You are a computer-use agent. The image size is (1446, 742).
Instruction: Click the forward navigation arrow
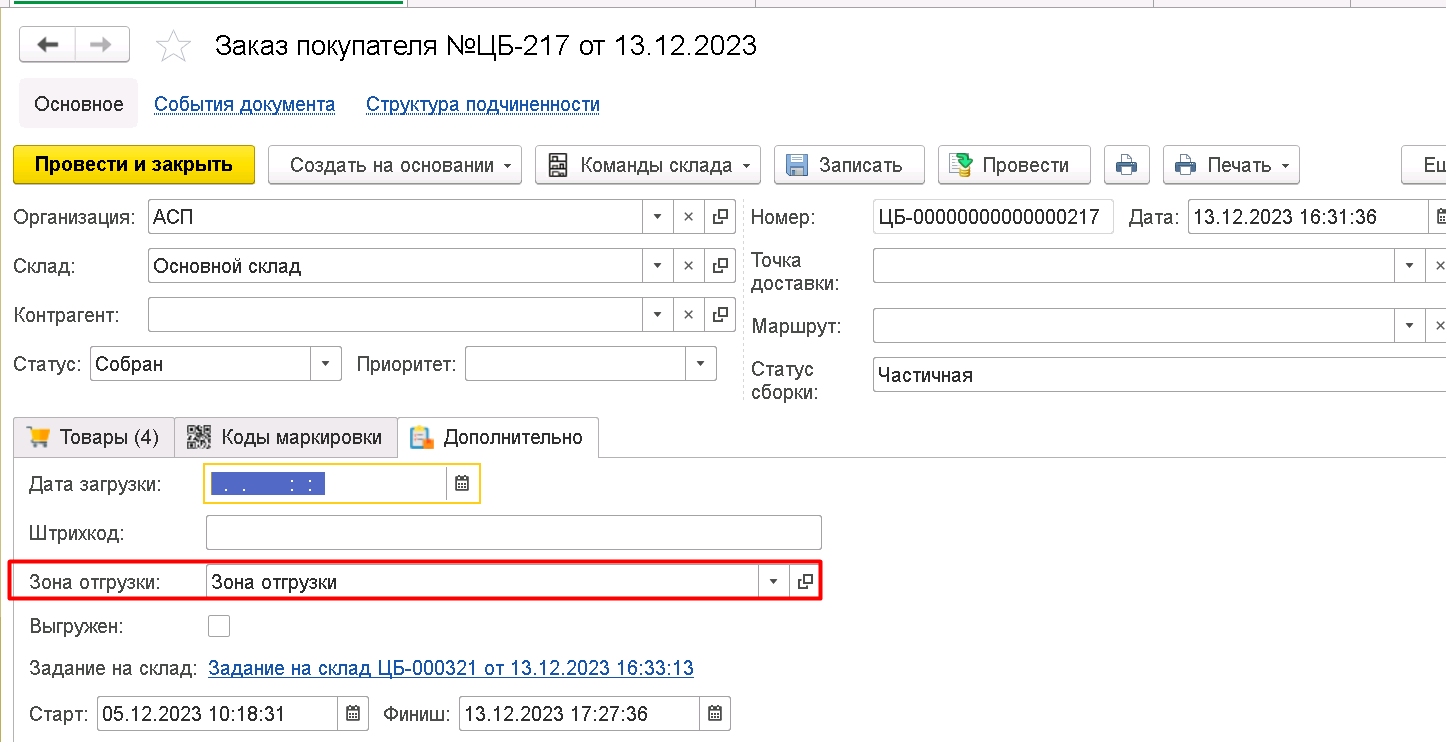pos(101,45)
